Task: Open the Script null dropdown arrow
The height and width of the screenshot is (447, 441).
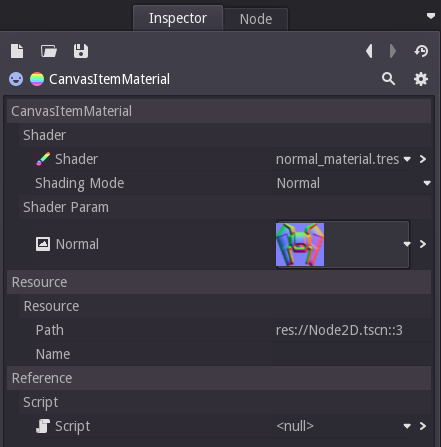Action: [x=407, y=426]
